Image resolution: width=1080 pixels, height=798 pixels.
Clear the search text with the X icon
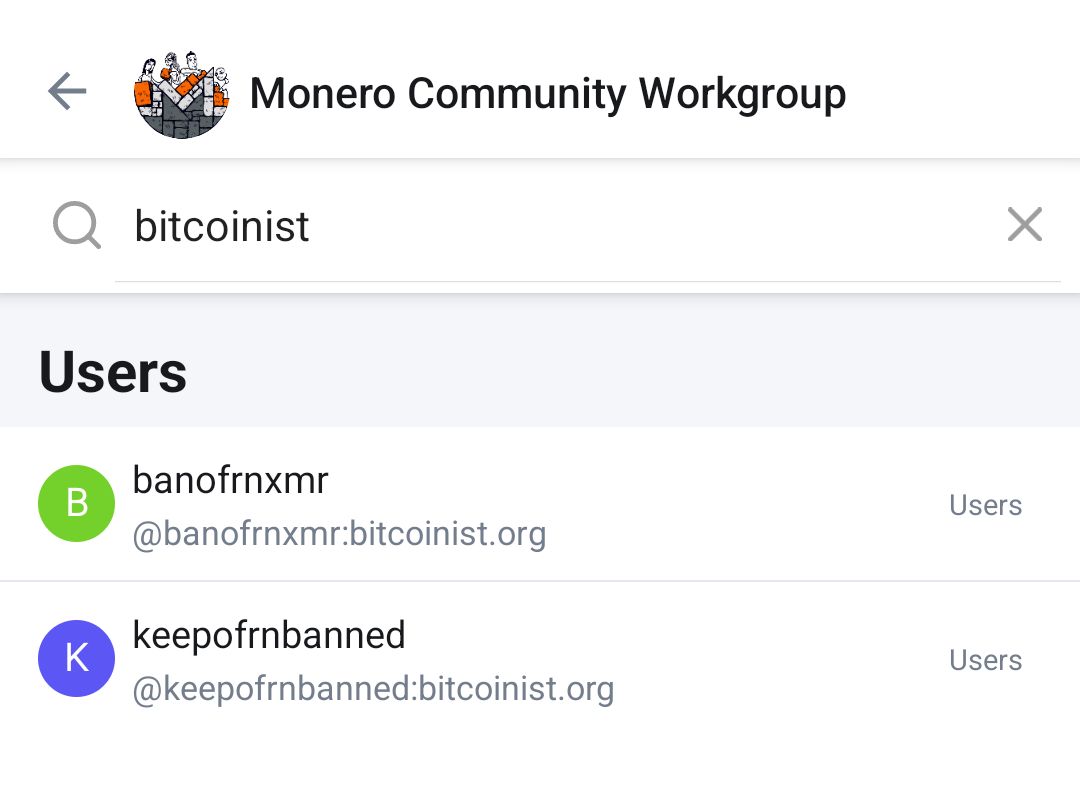point(1025,225)
